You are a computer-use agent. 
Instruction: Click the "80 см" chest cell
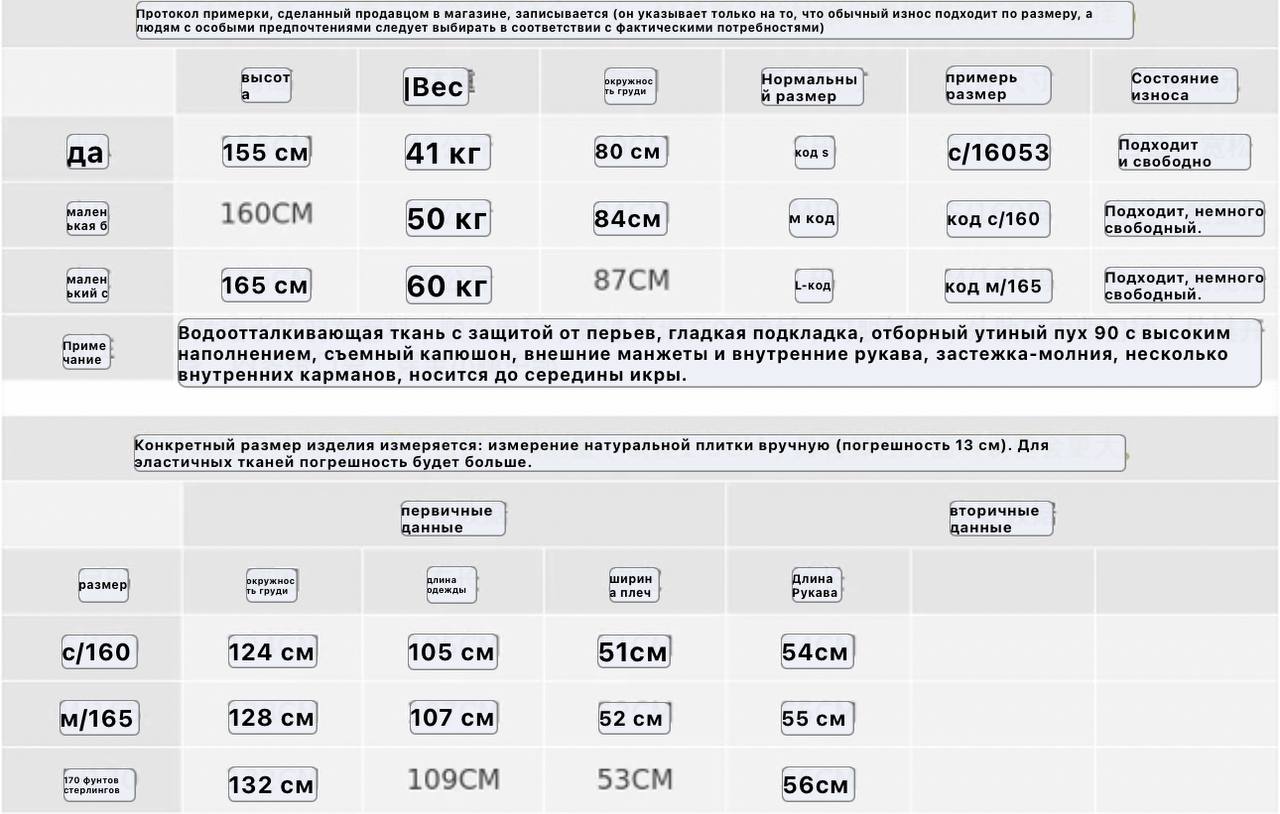[x=630, y=152]
